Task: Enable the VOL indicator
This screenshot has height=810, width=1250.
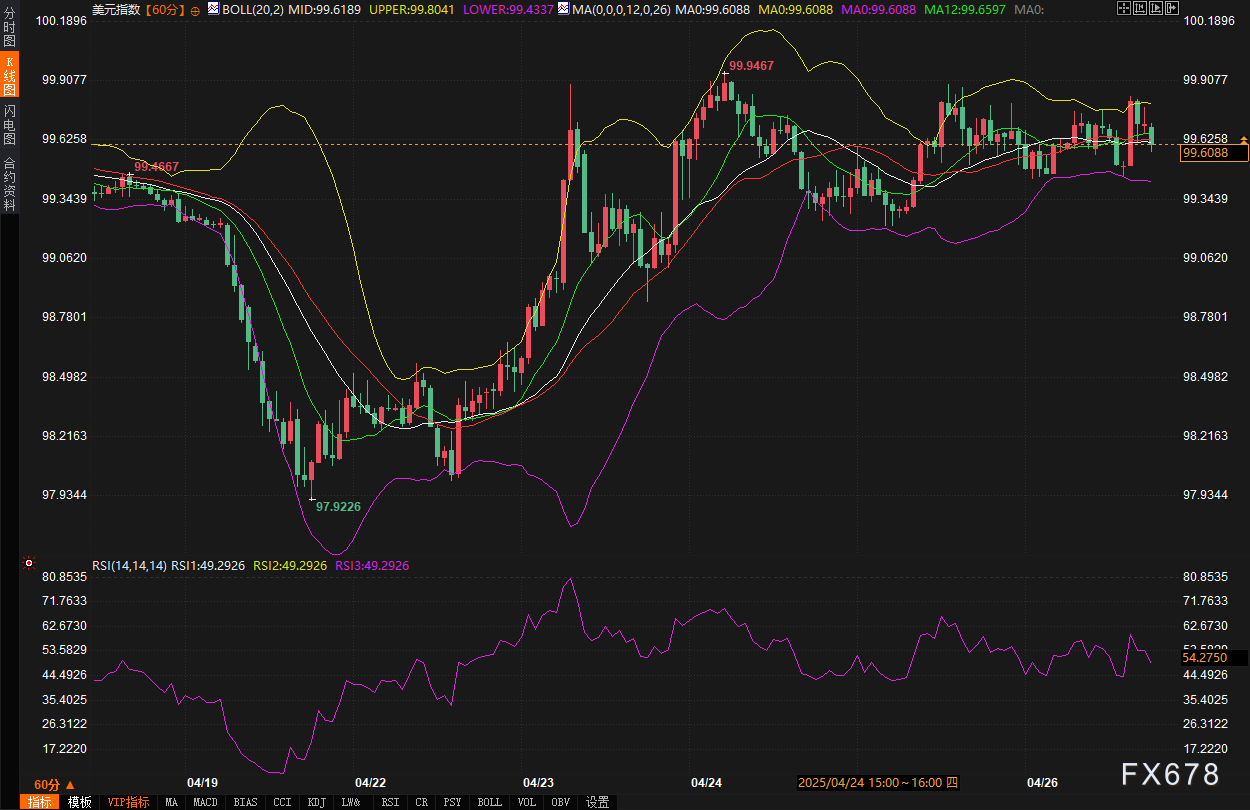Action: (526, 802)
